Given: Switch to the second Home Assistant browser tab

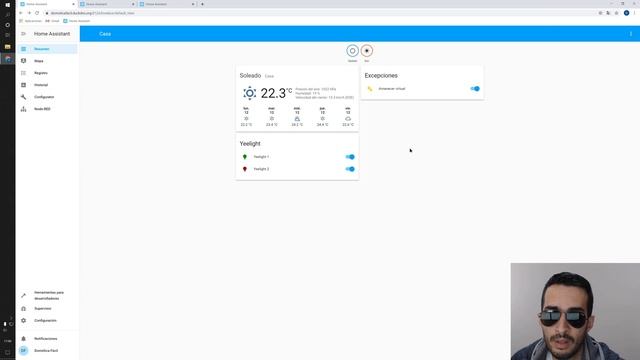Looking at the screenshot, I should (107, 4).
